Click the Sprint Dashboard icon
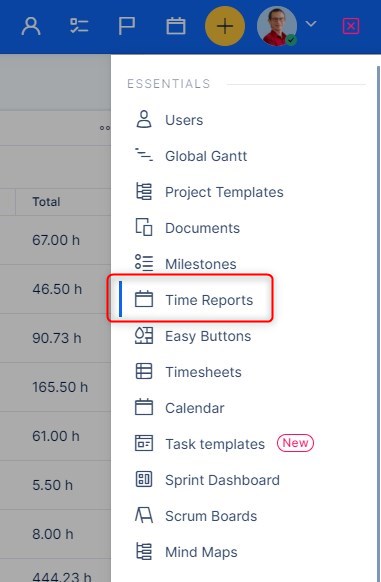The image size is (381, 582). pyautogui.click(x=144, y=480)
